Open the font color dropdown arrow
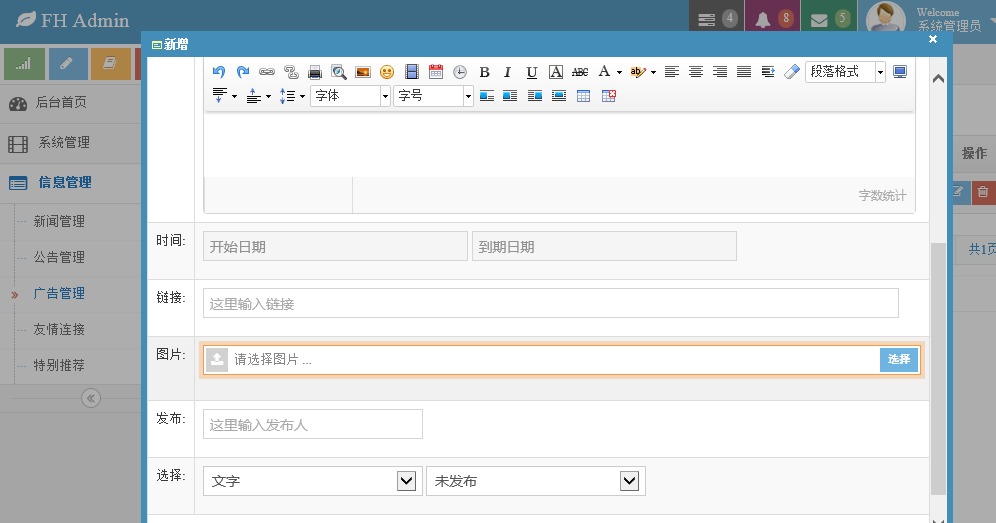Viewport: 996px width, 523px height. click(619, 72)
